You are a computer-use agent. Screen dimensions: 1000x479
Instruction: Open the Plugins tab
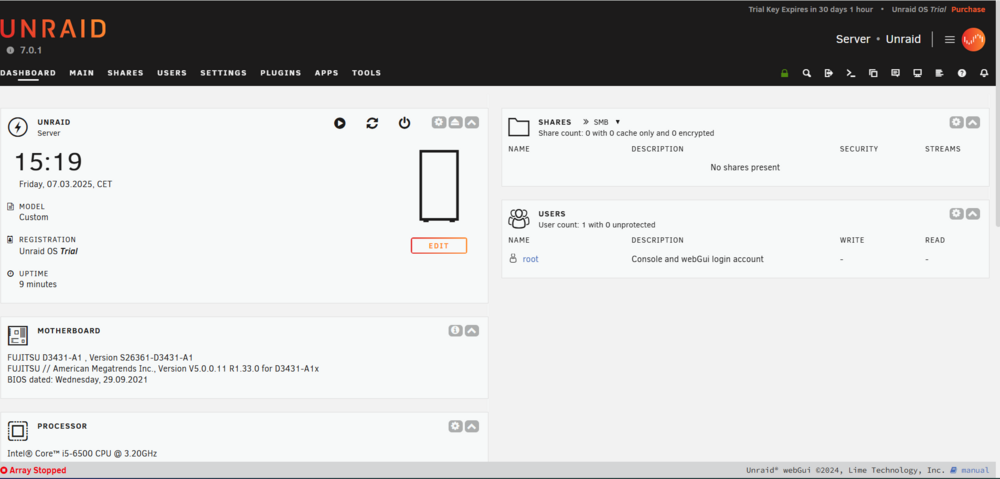click(x=281, y=73)
